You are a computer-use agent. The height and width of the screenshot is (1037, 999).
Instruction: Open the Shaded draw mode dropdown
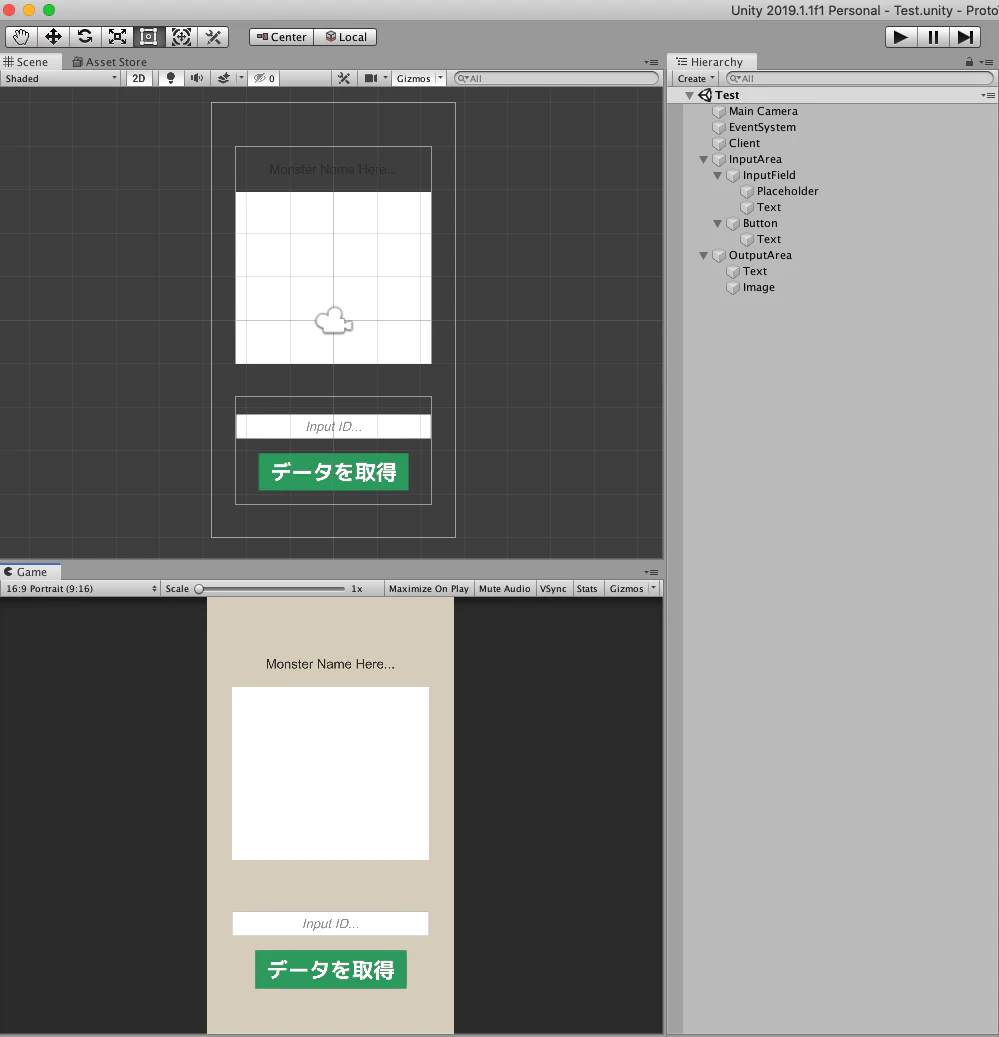(x=60, y=78)
